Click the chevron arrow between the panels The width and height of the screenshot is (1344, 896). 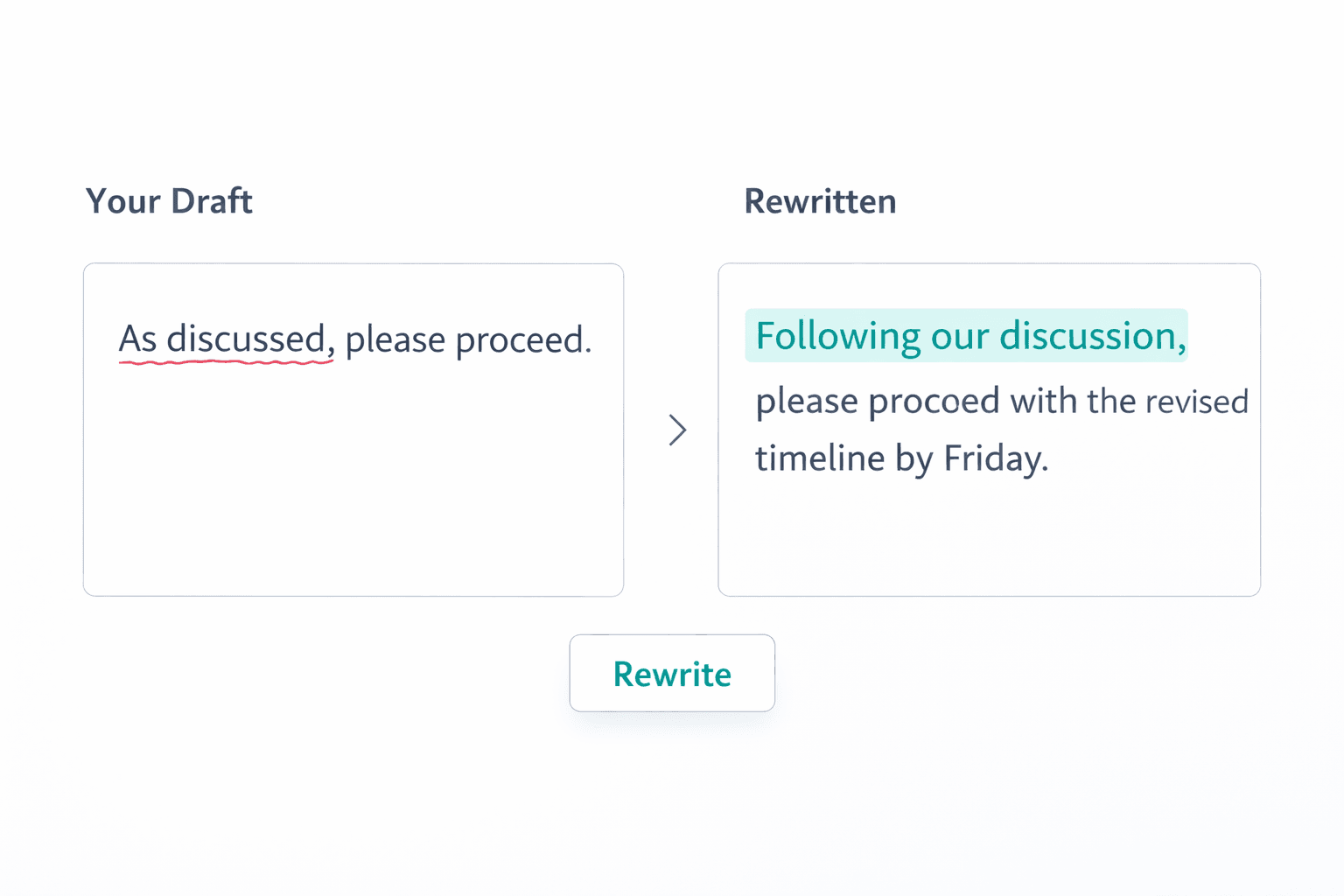675,430
